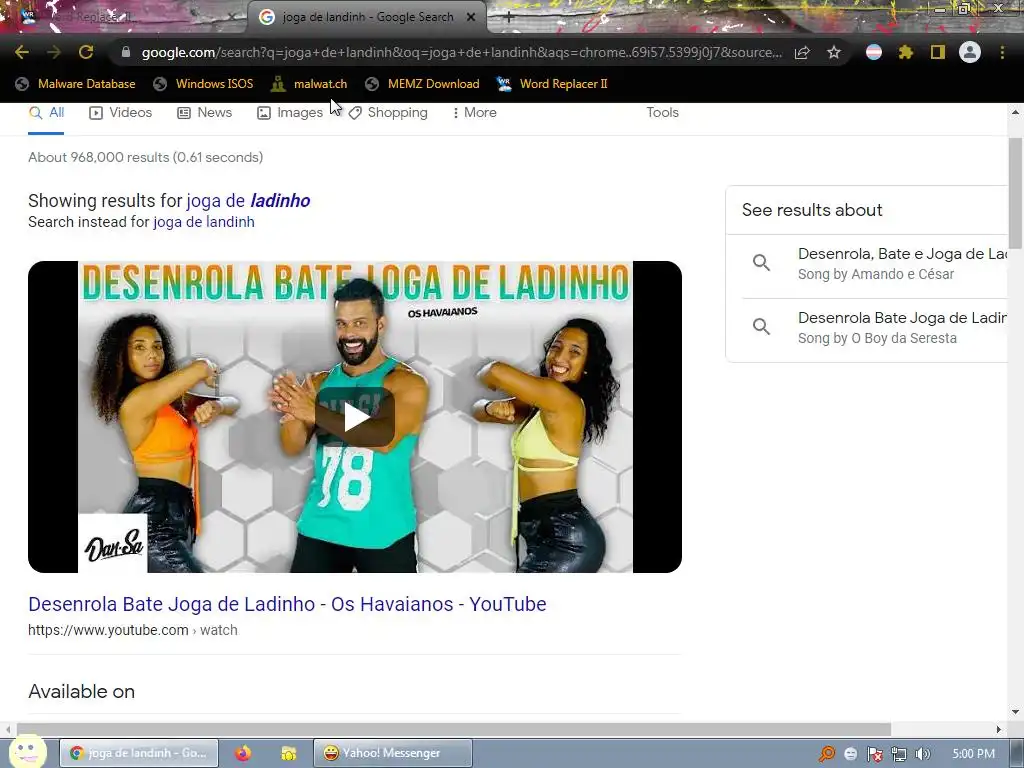Image resolution: width=1024 pixels, height=768 pixels.
Task: Go back to previous page
Action: click(x=22, y=52)
